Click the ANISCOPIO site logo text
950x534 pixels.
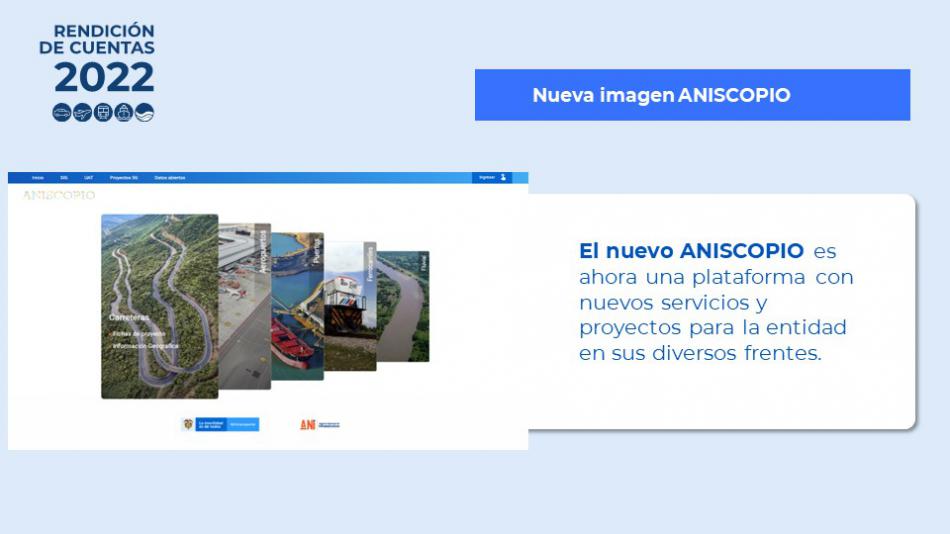coord(59,195)
